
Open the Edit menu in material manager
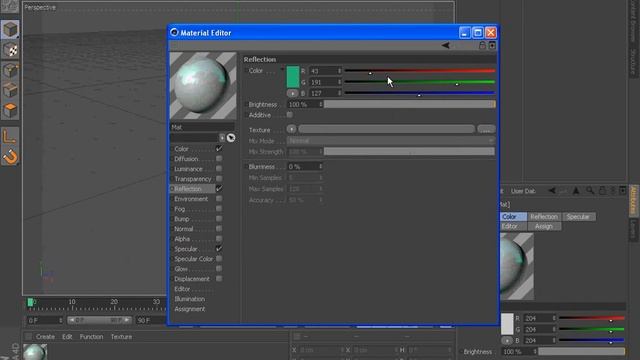coord(67,337)
